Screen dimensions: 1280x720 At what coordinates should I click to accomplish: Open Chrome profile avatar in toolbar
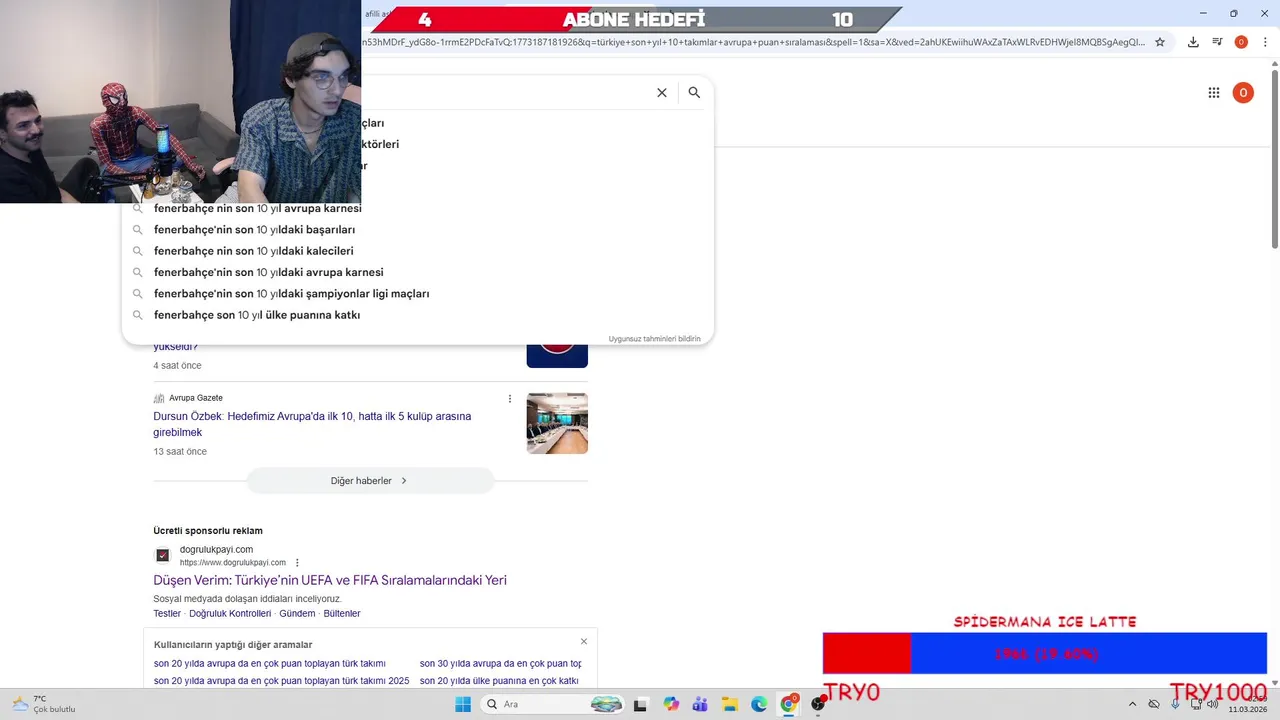point(1241,42)
